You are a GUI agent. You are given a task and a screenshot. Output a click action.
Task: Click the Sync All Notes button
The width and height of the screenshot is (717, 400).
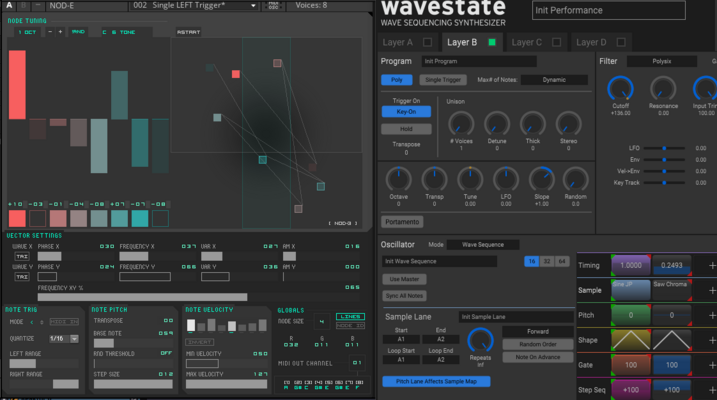[404, 296]
